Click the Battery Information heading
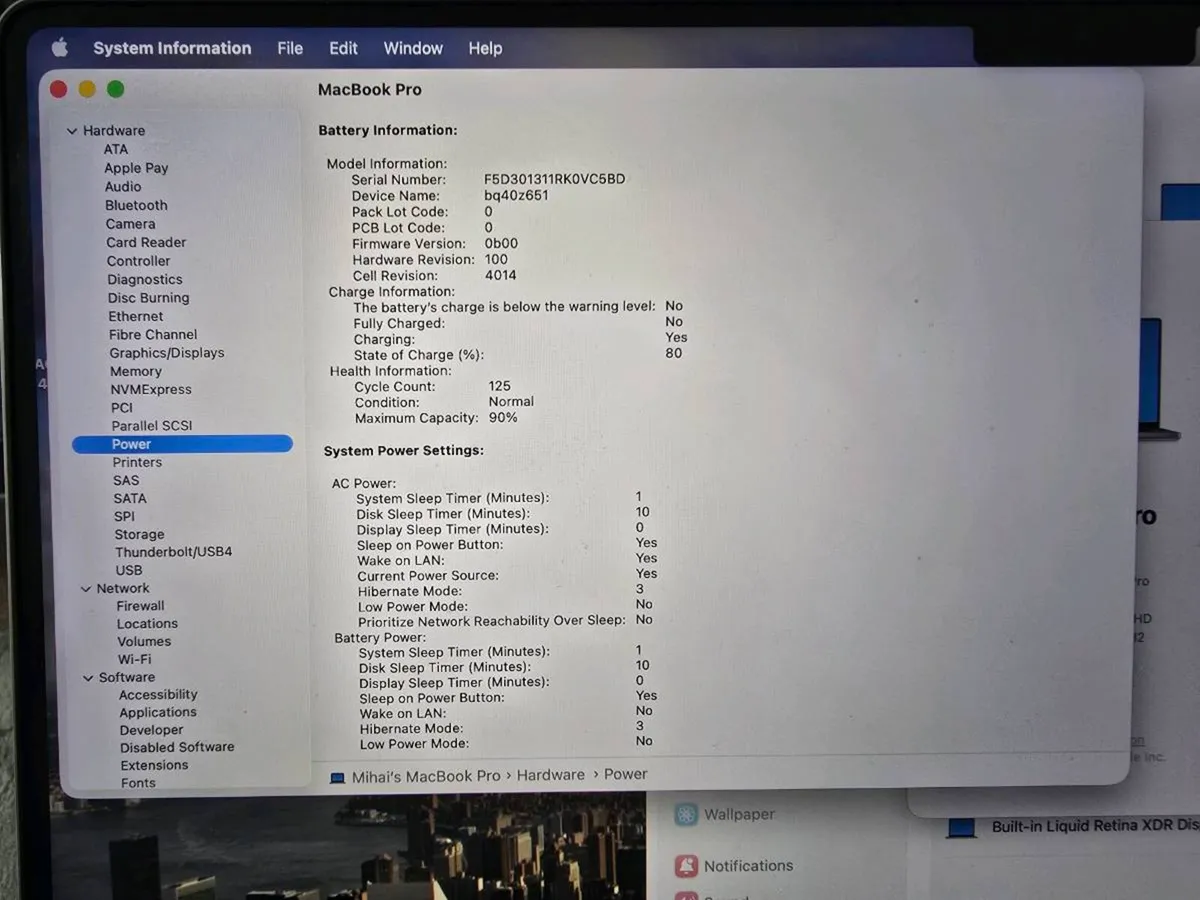Viewport: 1200px width, 900px height. click(x=388, y=131)
